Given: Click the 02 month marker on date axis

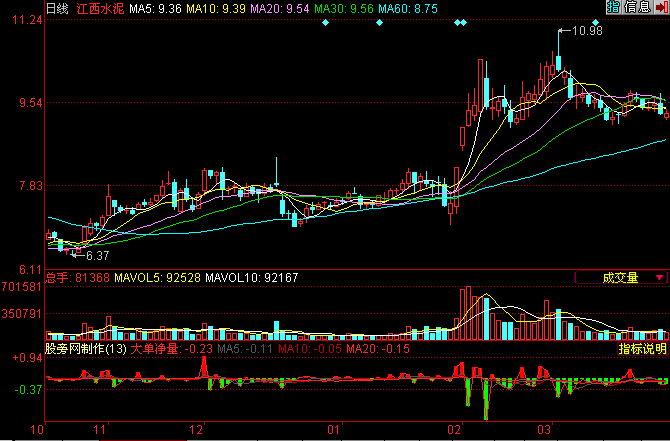Looking at the screenshot, I should click(x=453, y=427).
